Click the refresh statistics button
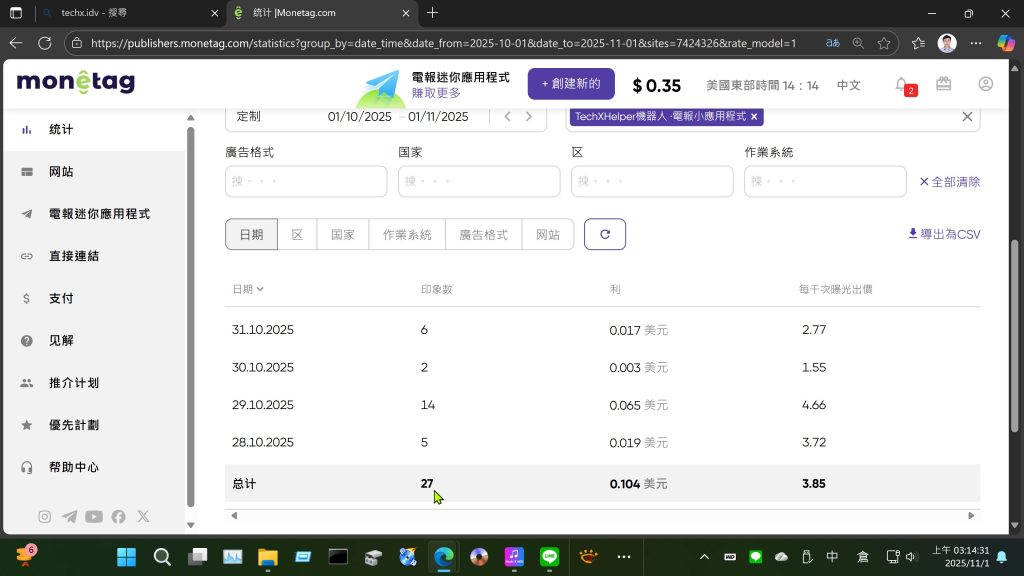 tap(604, 234)
